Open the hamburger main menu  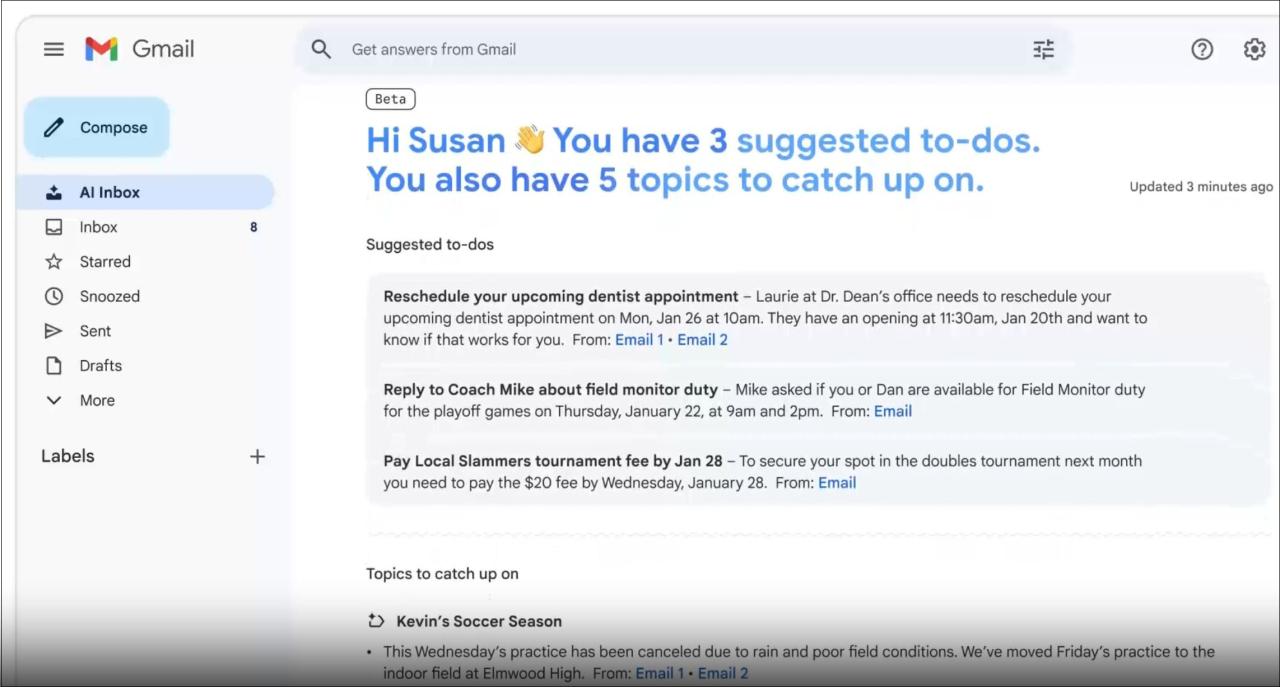(x=53, y=48)
